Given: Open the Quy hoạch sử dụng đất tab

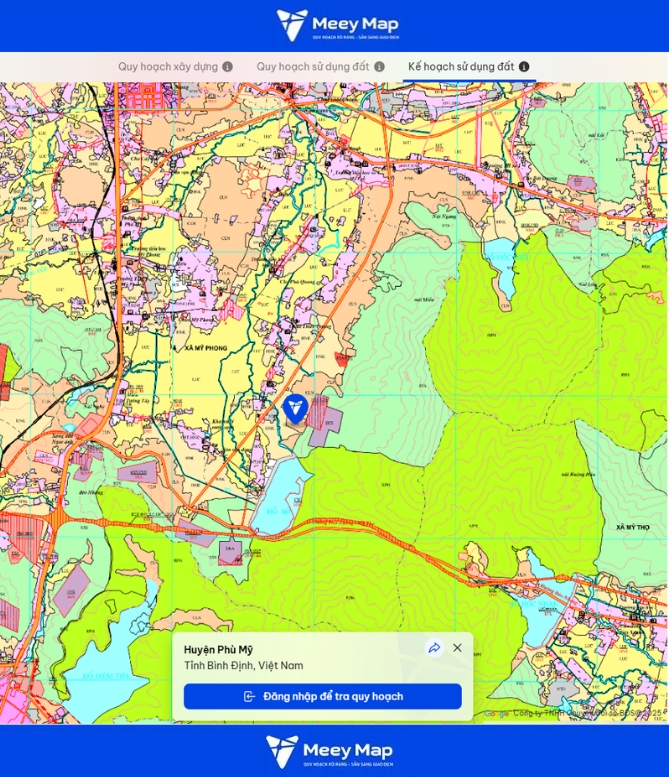Looking at the screenshot, I should pyautogui.click(x=312, y=67).
